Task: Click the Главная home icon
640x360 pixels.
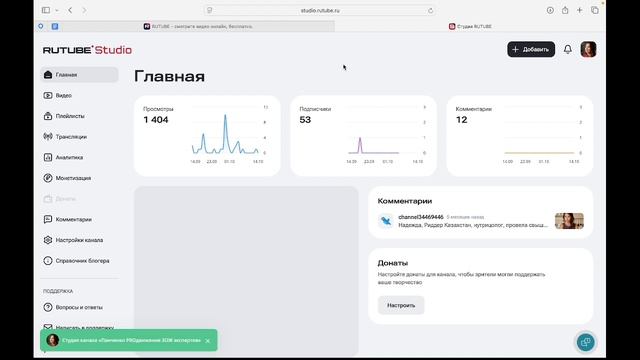Action: [x=48, y=75]
